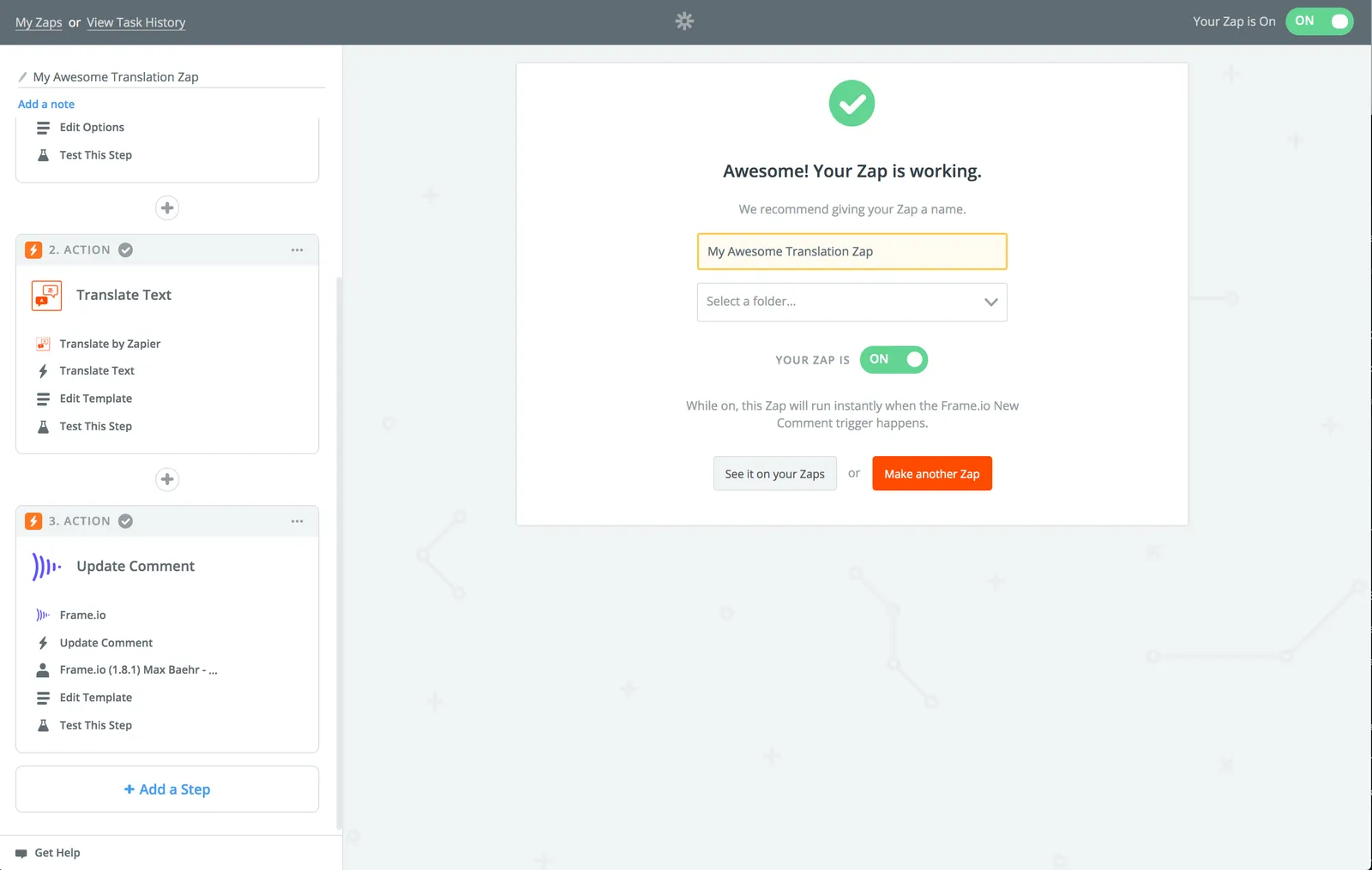
Task: Click the checkmark badge next to 3. ACTION
Action: tap(125, 521)
